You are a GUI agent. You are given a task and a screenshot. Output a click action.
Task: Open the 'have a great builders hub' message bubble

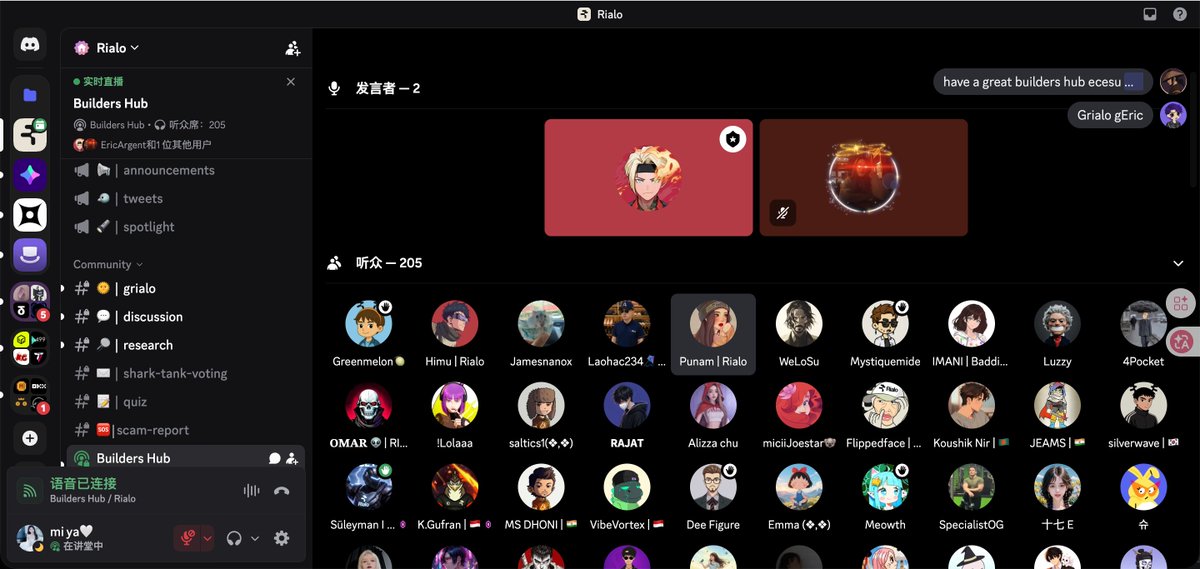[x=1043, y=82]
